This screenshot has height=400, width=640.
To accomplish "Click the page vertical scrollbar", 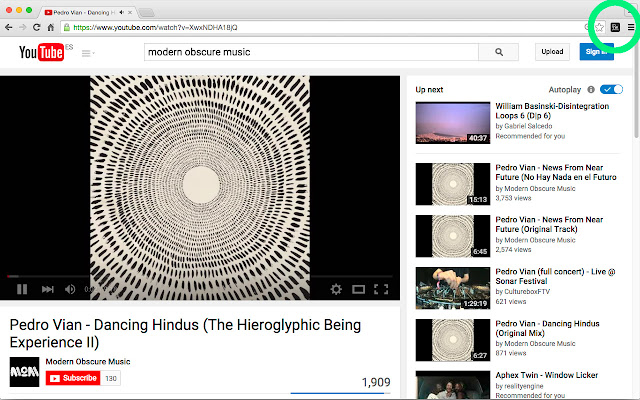I will 636,88.
